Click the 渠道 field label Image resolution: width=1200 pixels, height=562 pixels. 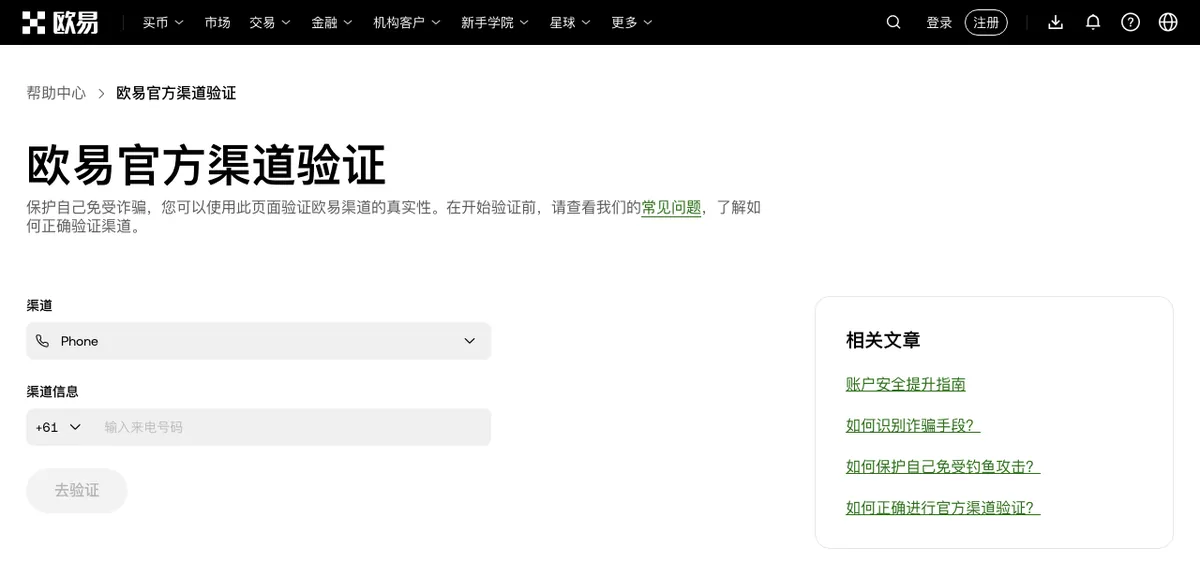pyautogui.click(x=39, y=305)
